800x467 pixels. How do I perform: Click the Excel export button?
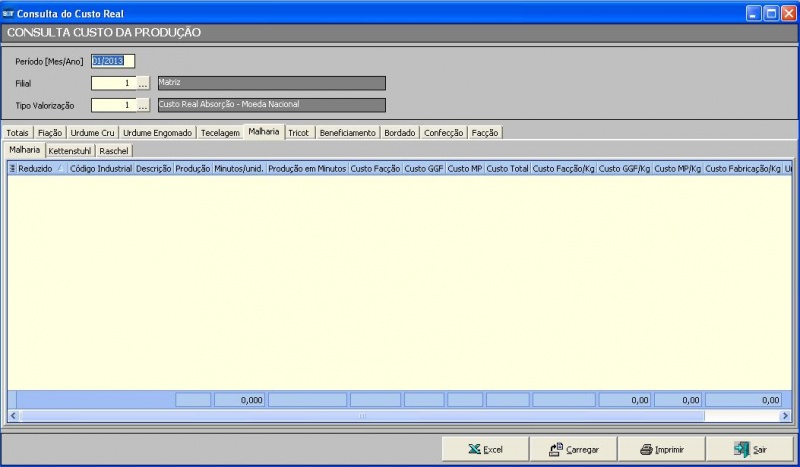coord(485,450)
